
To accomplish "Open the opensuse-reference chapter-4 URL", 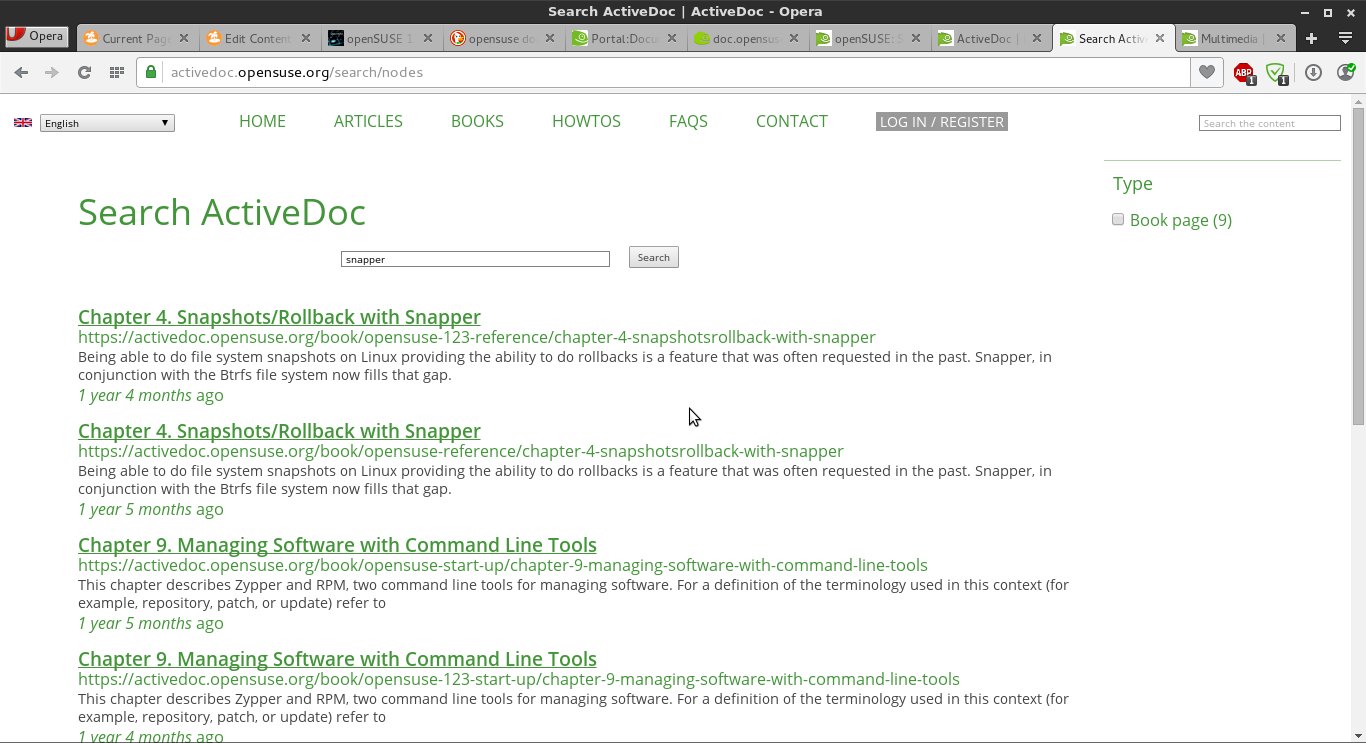I will coord(461,451).
